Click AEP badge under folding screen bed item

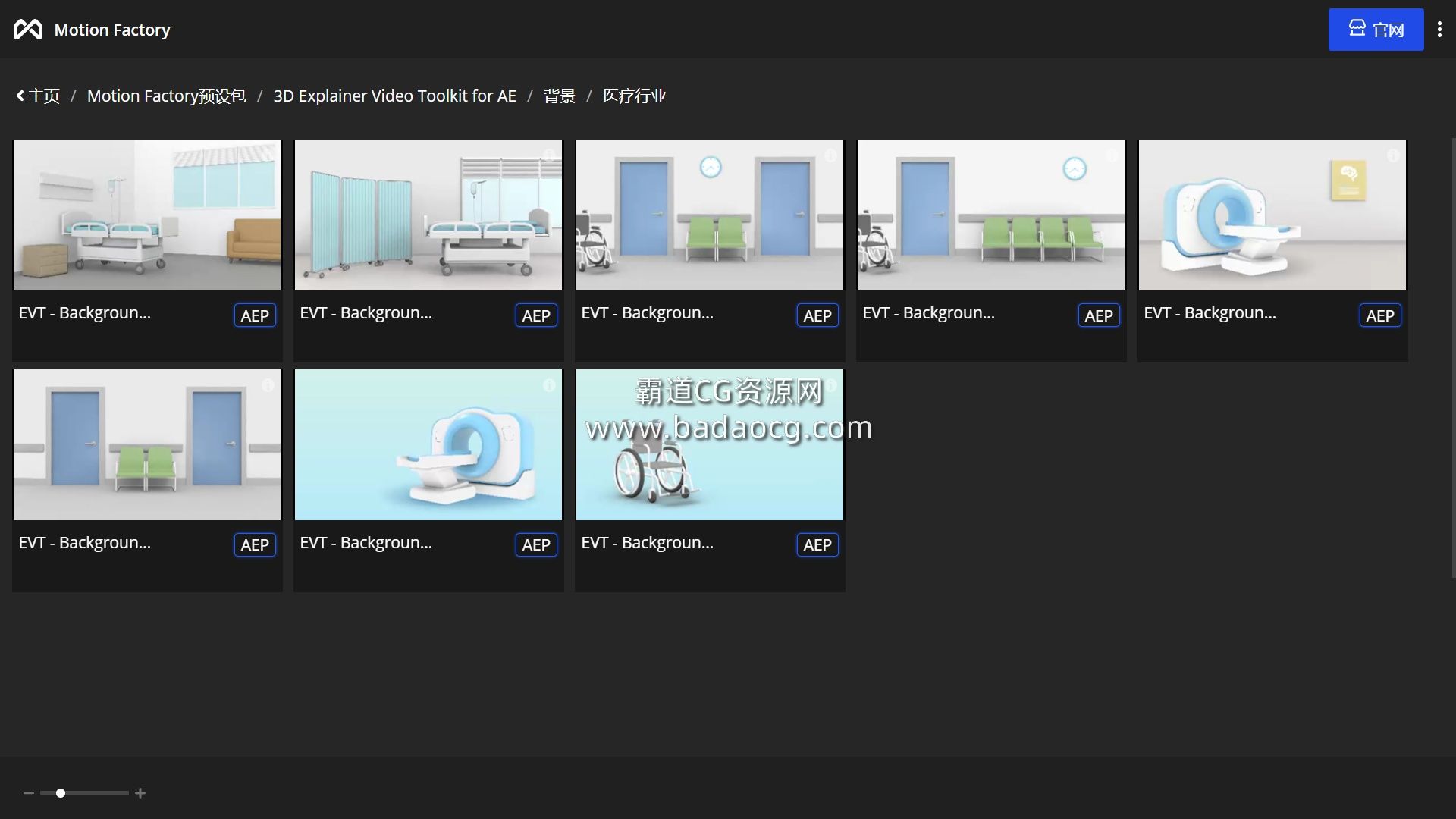coord(536,315)
